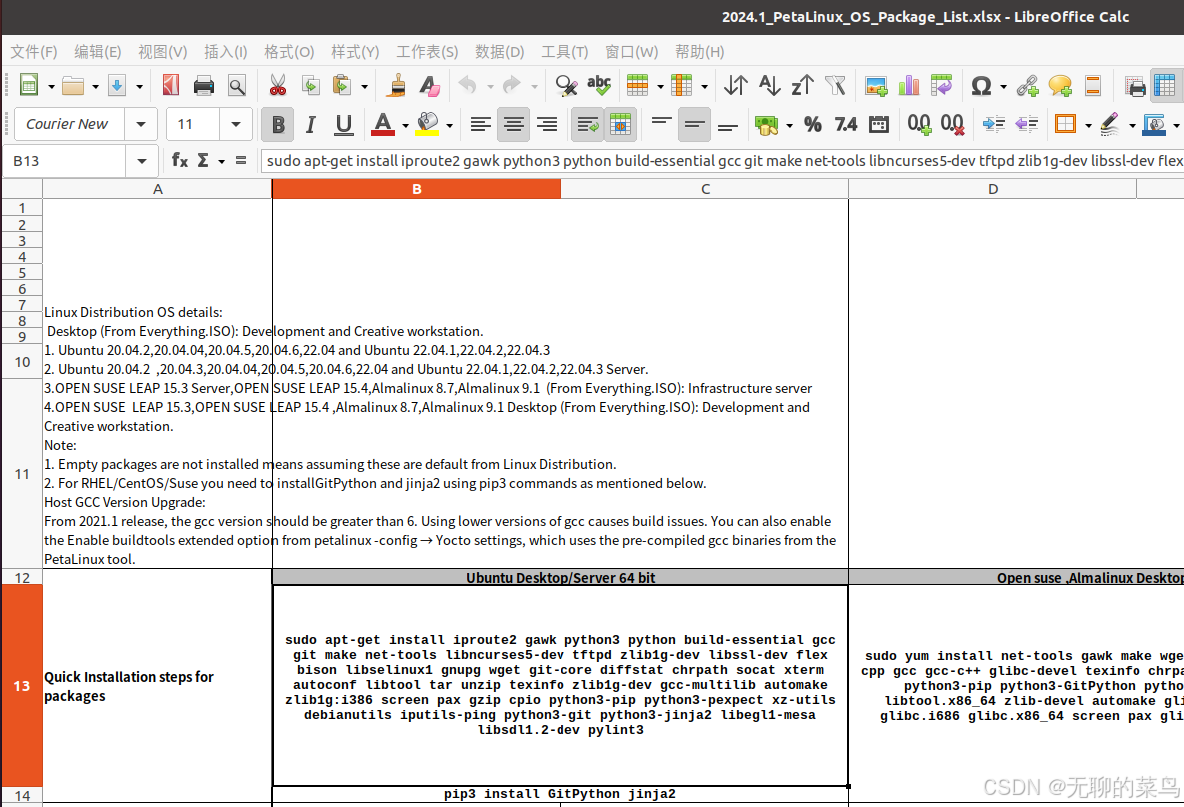The height and width of the screenshot is (807, 1184).
Task: Click the Formula equals icon
Action: [x=241, y=160]
